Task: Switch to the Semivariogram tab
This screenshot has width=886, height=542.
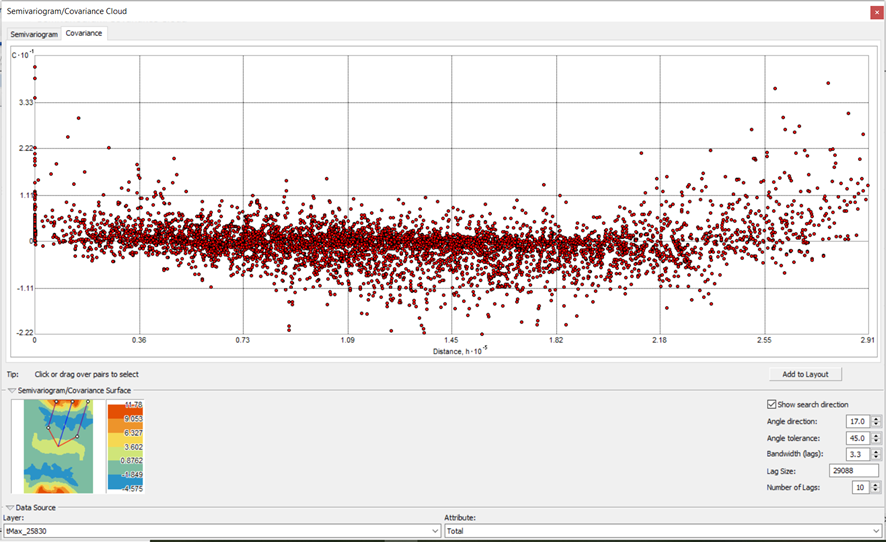Action: click(34, 34)
